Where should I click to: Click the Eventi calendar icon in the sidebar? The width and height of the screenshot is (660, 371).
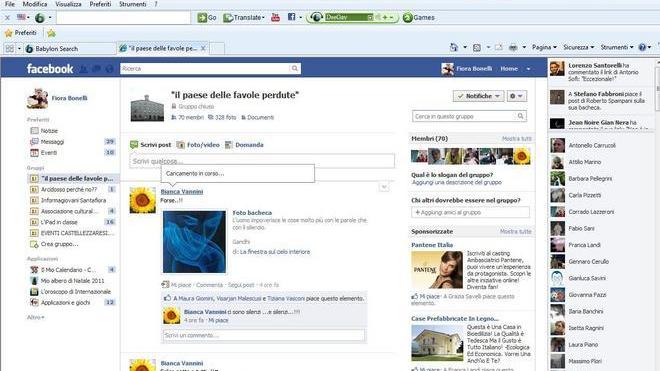pos(35,153)
